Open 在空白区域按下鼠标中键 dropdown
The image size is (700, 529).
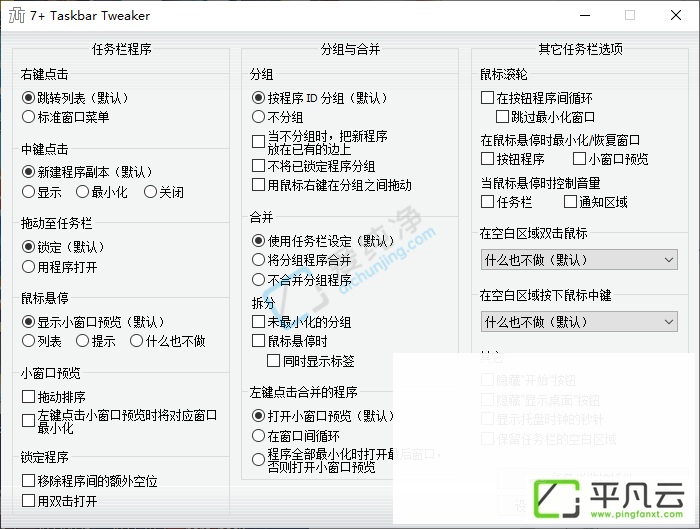tap(579, 322)
